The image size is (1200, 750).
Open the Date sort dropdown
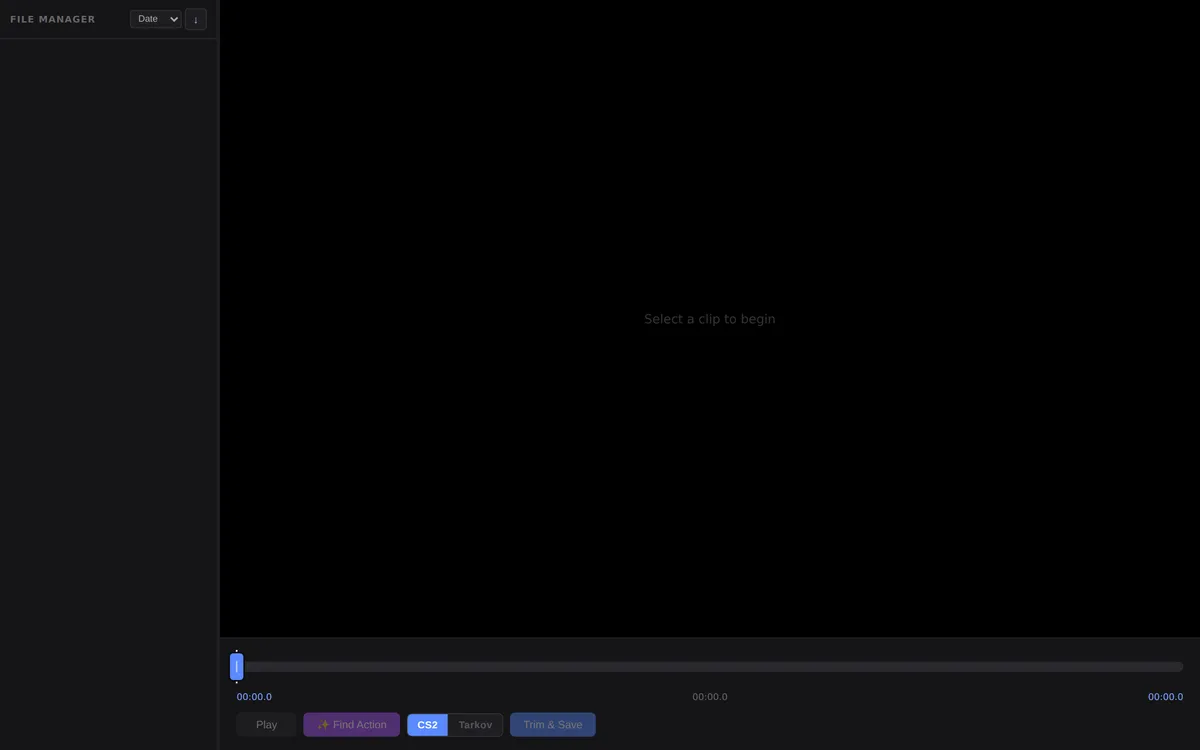(155, 19)
